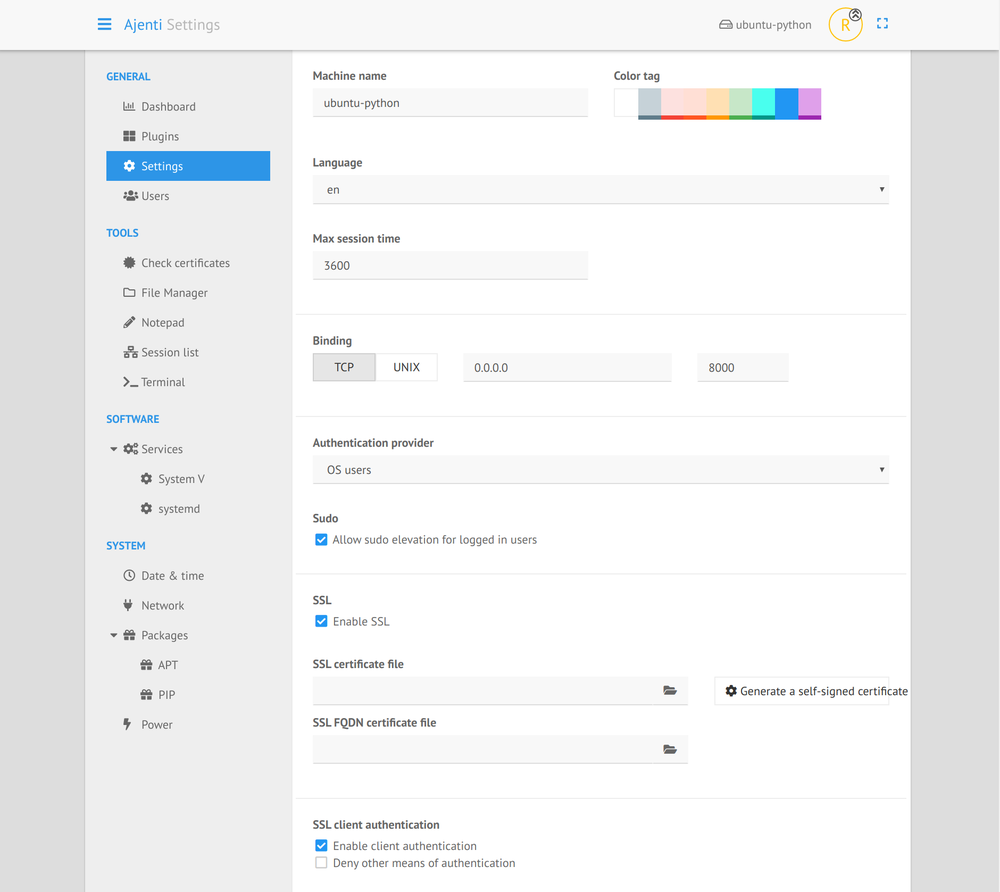The height and width of the screenshot is (892, 1000).
Task: Check Deny other means of authentication
Action: click(x=321, y=862)
